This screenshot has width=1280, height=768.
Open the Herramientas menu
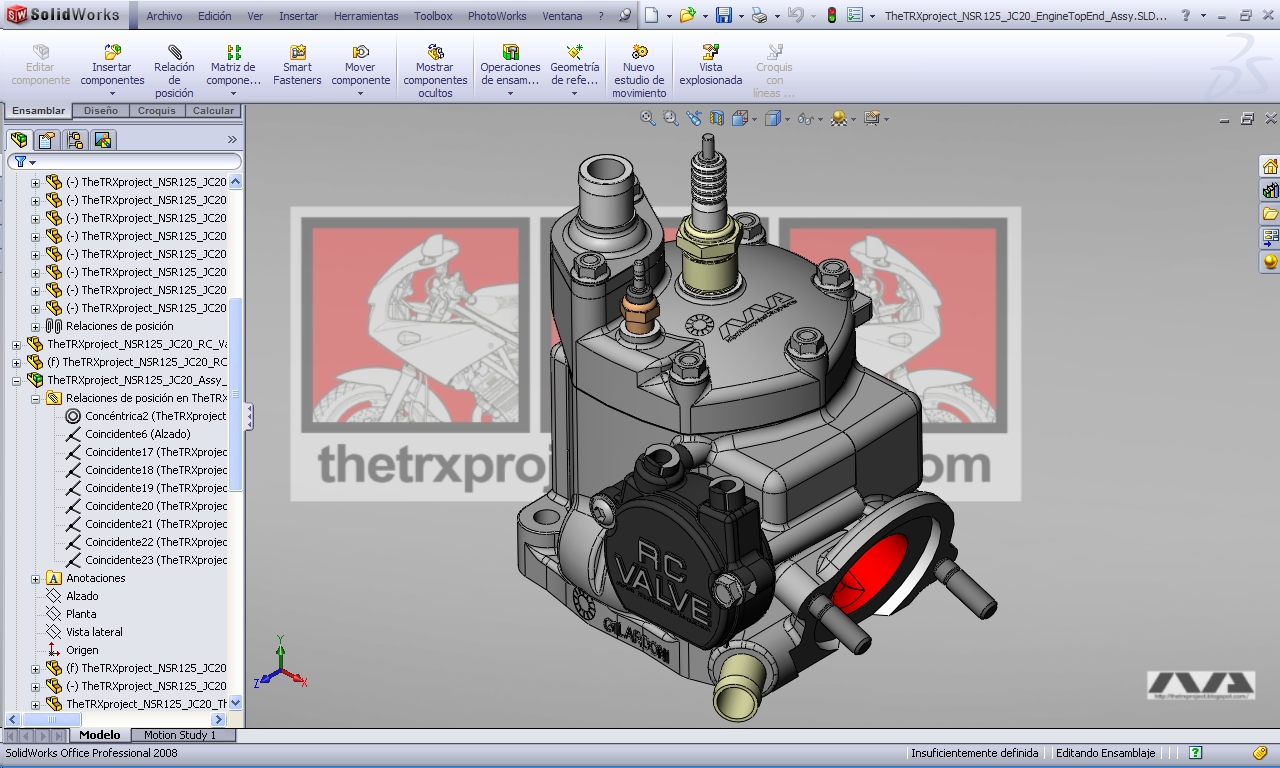366,16
